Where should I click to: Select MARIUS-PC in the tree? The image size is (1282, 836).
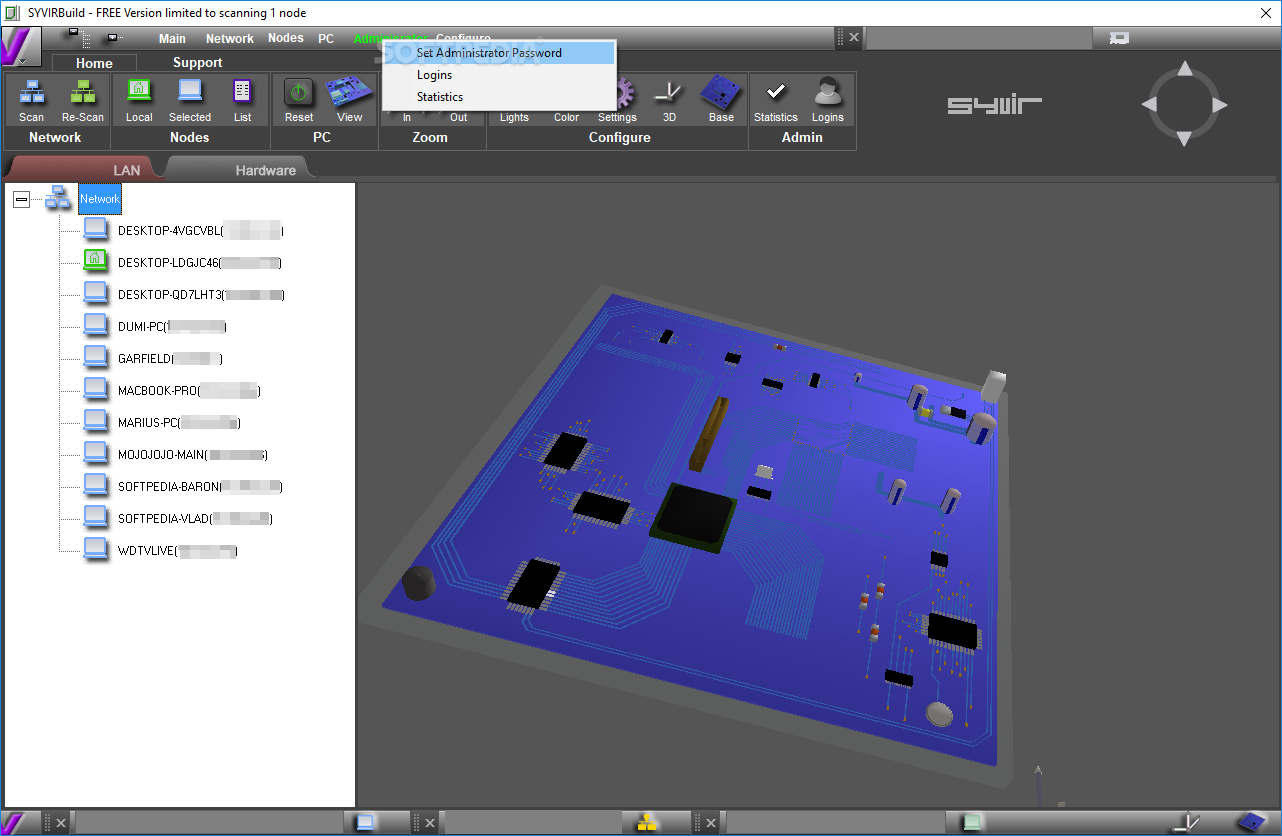pyautogui.click(x=179, y=423)
